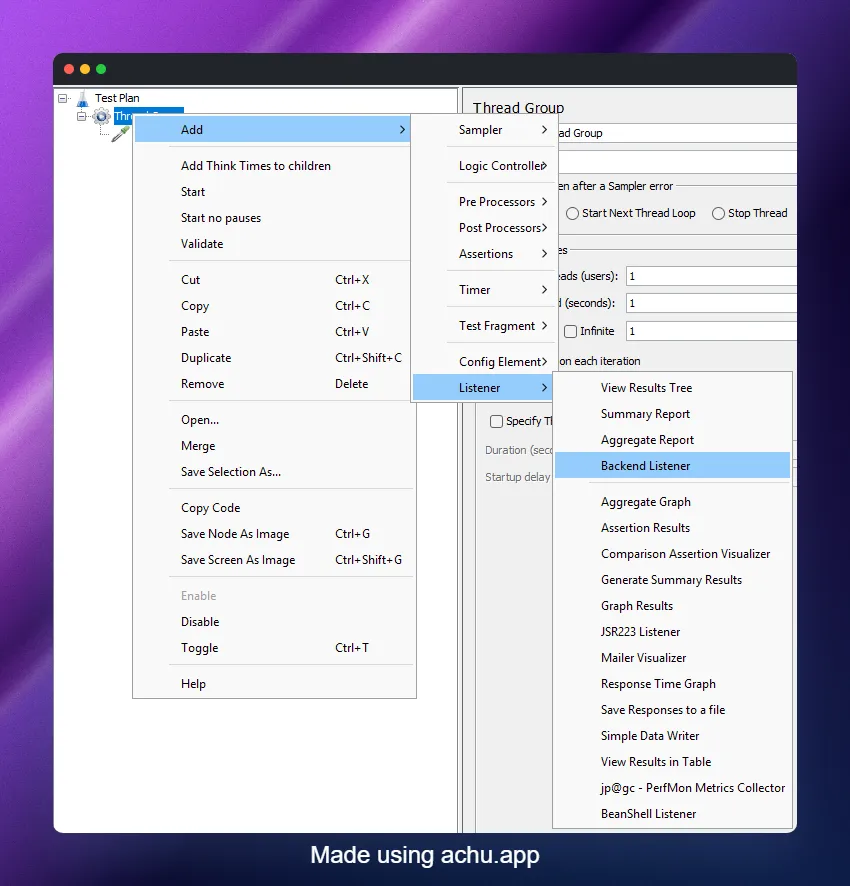
Task: Click the threads (users) number field
Action: pos(712,276)
